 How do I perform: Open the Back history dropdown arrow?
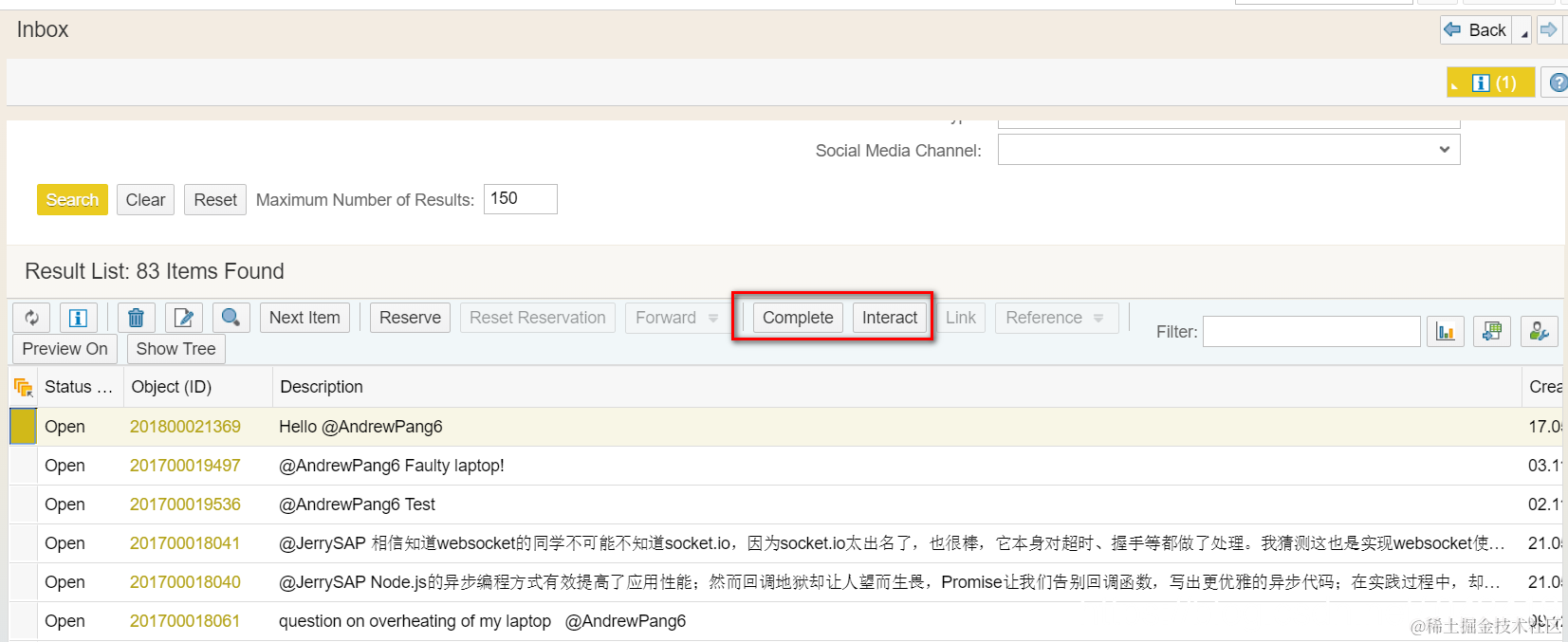1523,31
